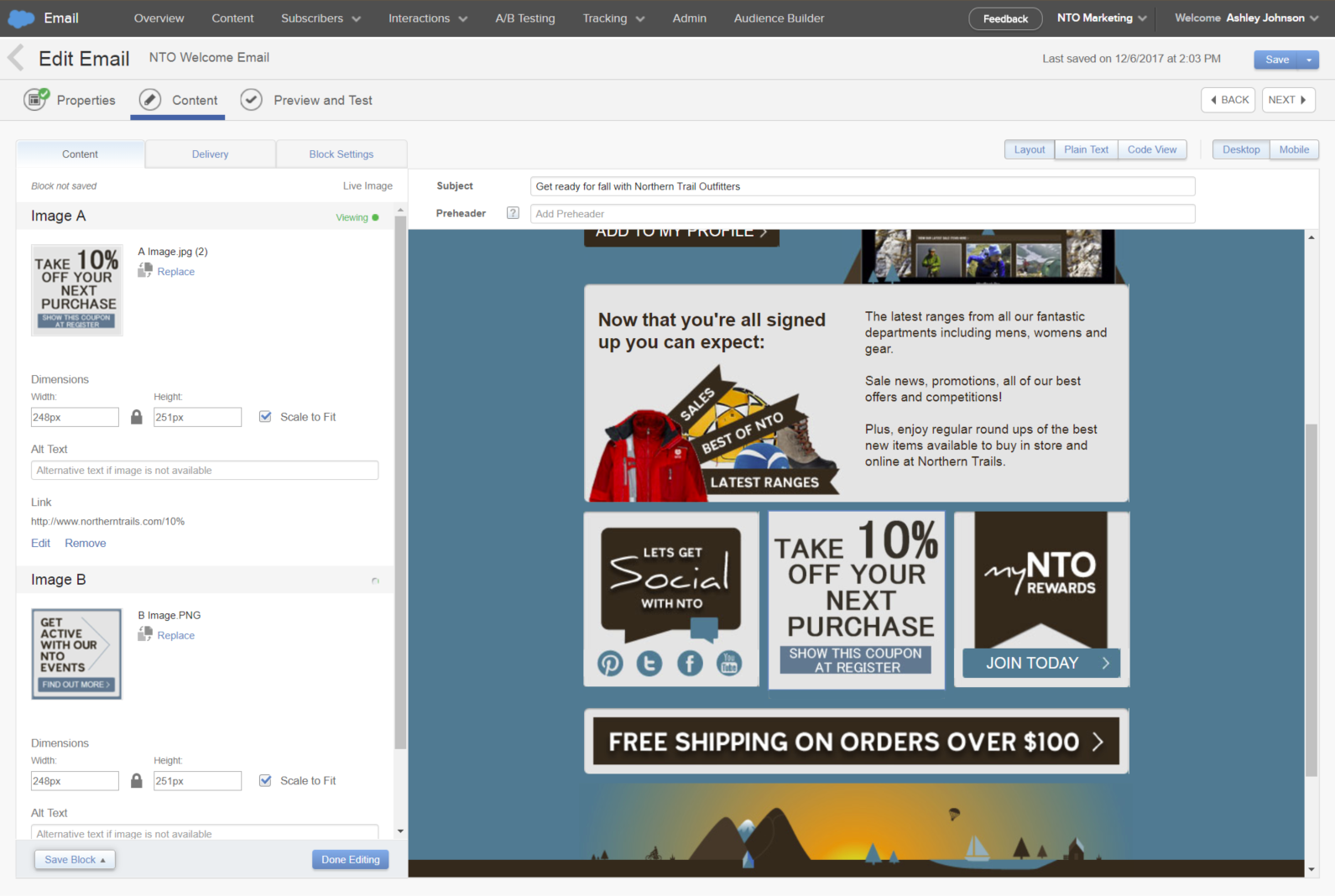This screenshot has width=1335, height=896.
Task: Toggle the Image A dimension lock icon
Action: (x=137, y=417)
